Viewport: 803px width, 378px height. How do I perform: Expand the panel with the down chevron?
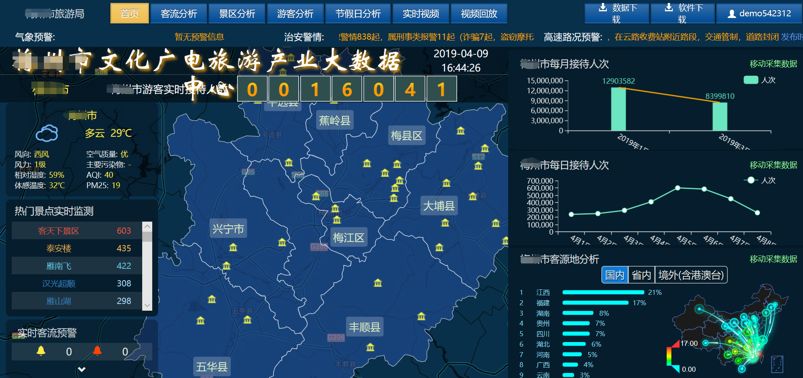[81, 369]
